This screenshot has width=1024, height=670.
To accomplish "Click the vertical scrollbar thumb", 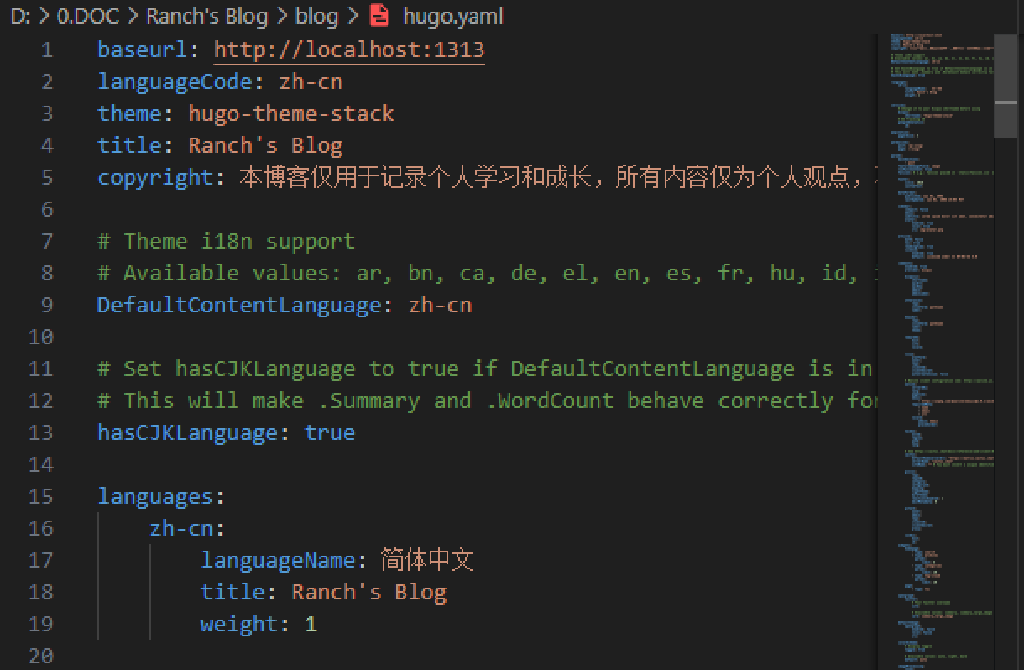I will (1005, 90).
